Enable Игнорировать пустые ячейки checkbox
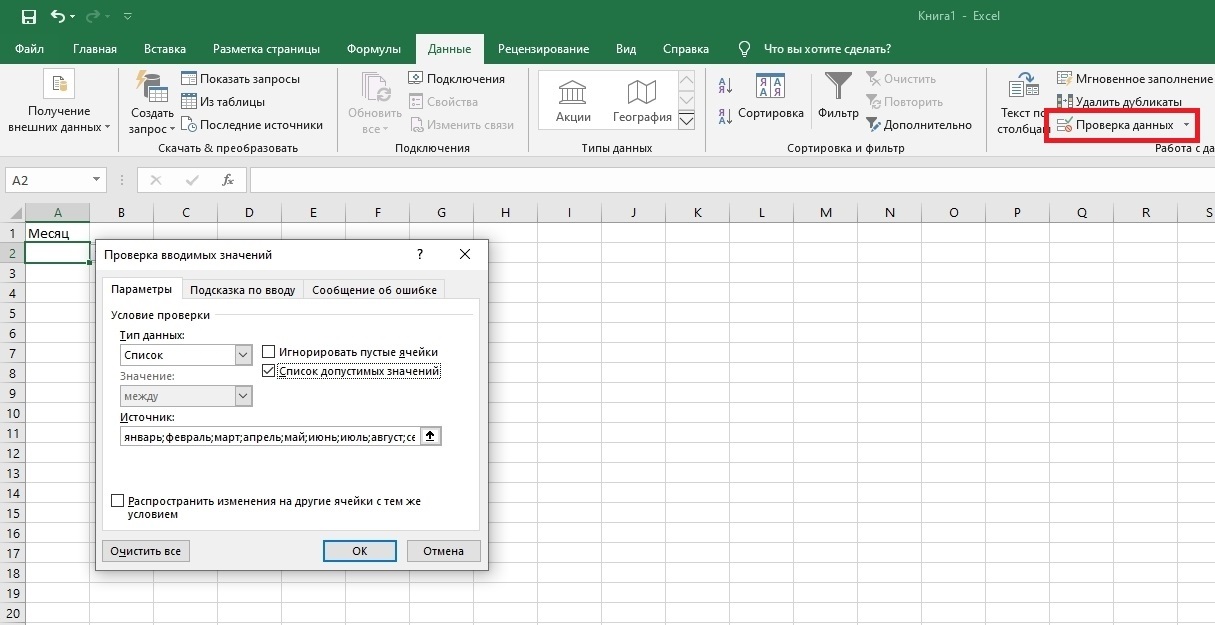 point(269,352)
